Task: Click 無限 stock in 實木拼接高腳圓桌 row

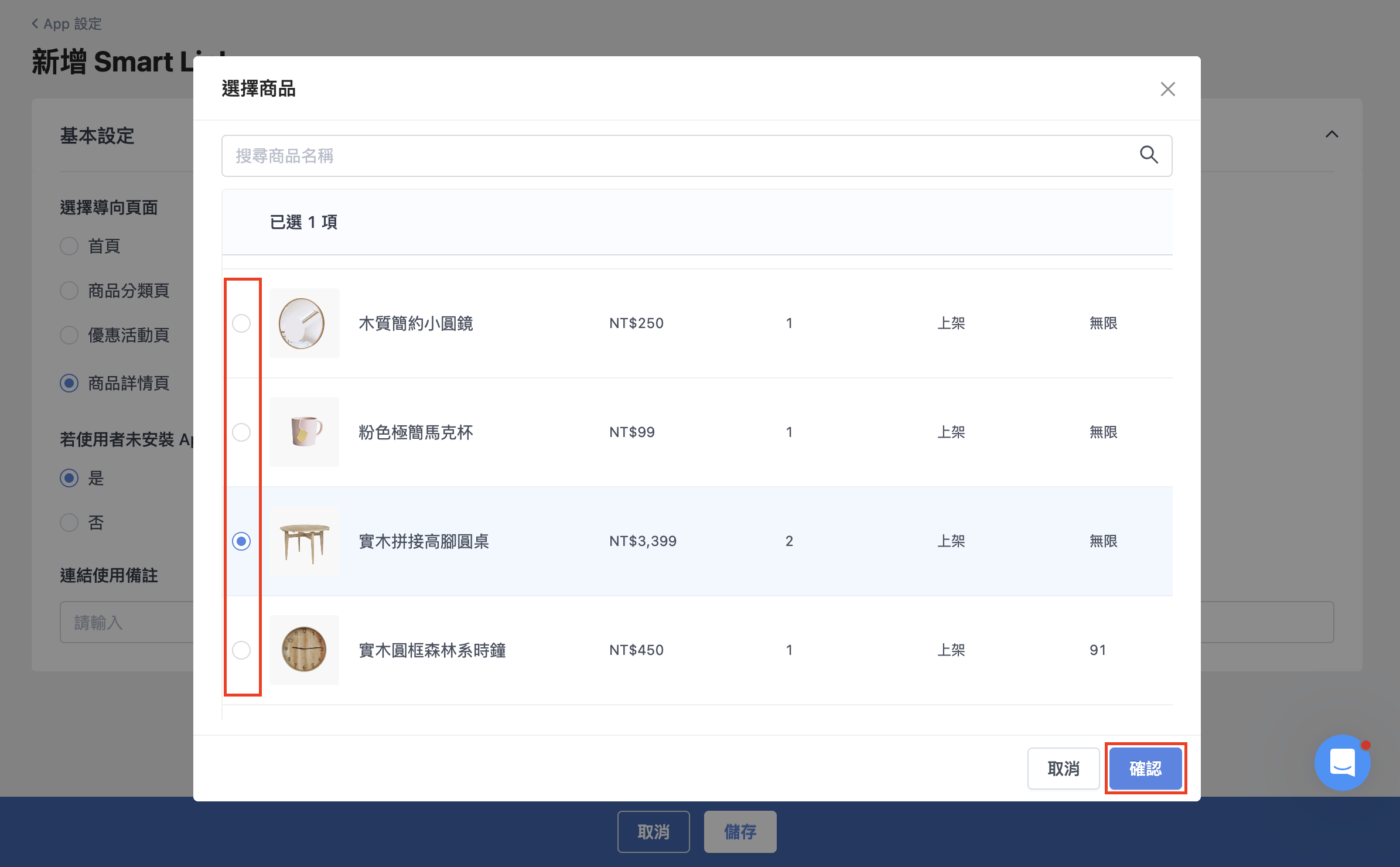Action: (x=1104, y=541)
